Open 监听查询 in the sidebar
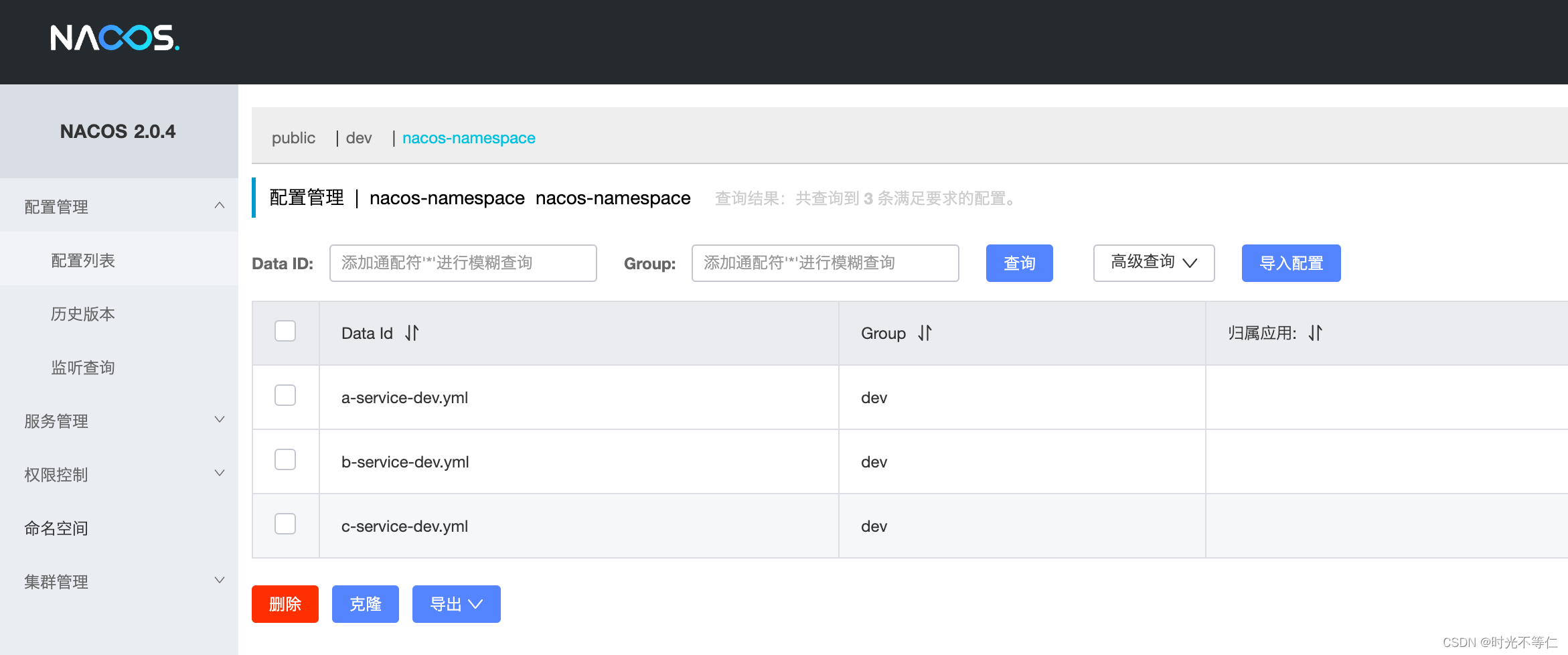The image size is (1568, 655). (x=119, y=366)
